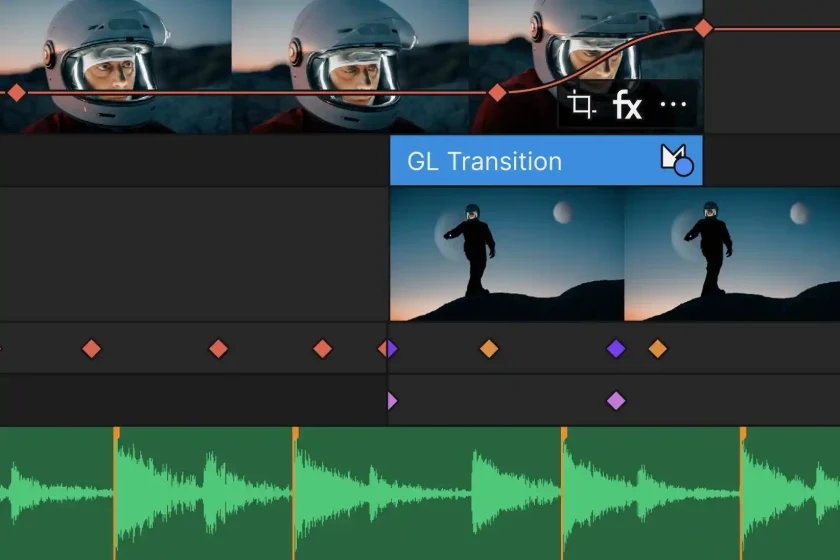Select the dark purple keyframe beside the orange one

pyautogui.click(x=616, y=349)
